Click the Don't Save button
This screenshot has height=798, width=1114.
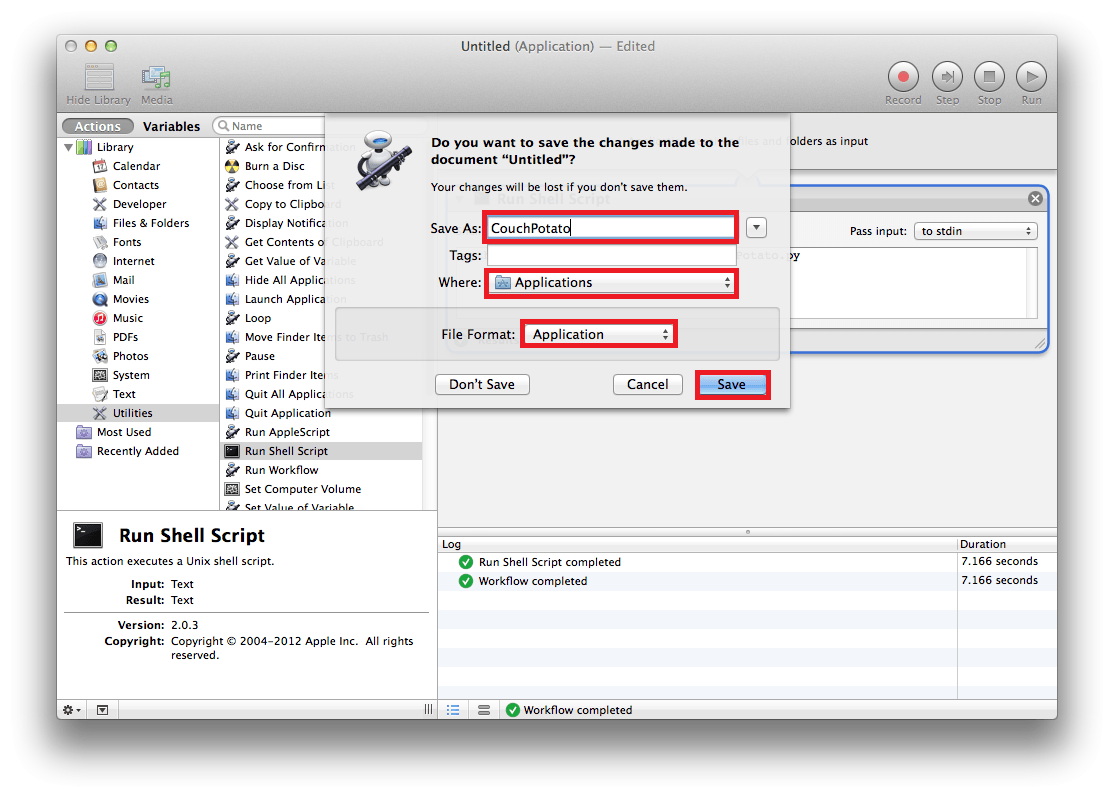[x=482, y=384]
